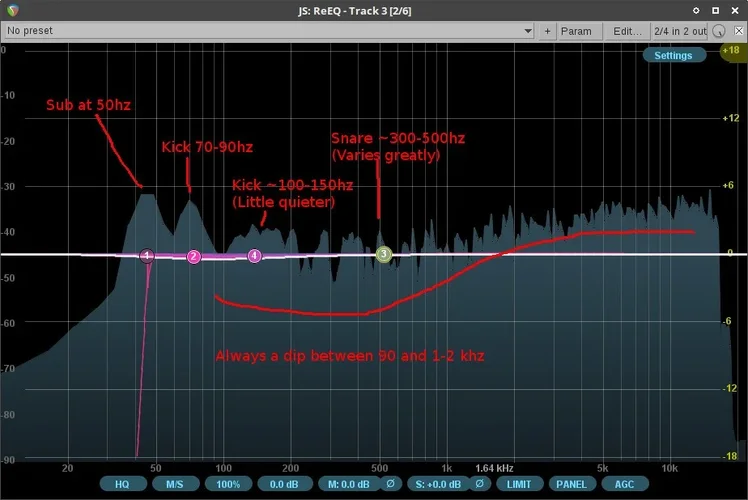
Task: Open the 2/4 in 2 out routing button
Action: point(680,31)
